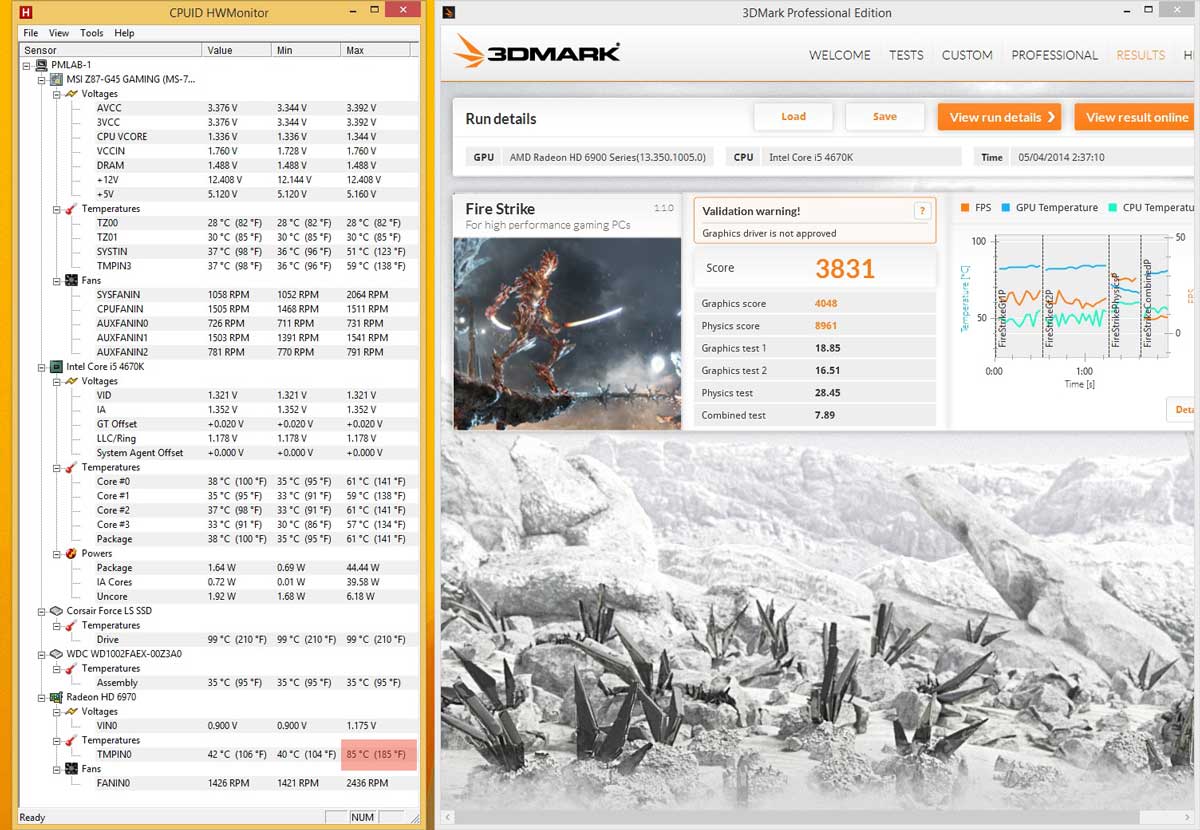1200x830 pixels.
Task: Click the WDC WD1002FAEX drive icon
Action: [57, 654]
